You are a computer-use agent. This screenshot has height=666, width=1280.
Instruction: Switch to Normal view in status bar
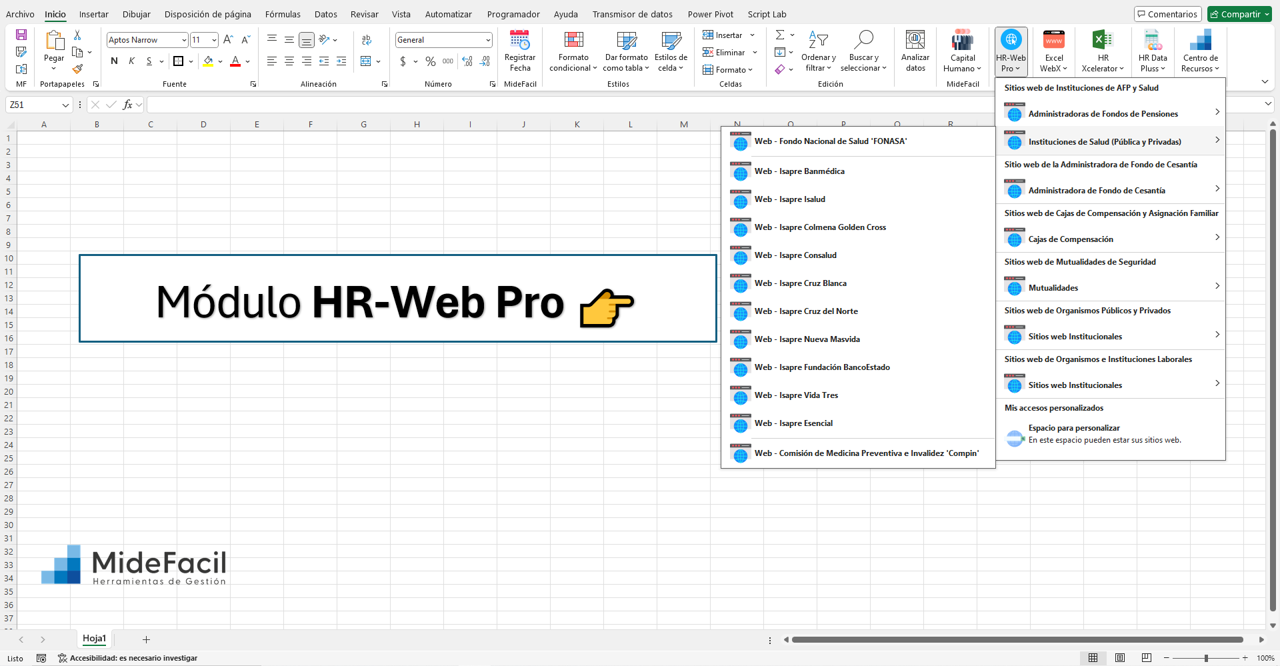tap(1093, 658)
